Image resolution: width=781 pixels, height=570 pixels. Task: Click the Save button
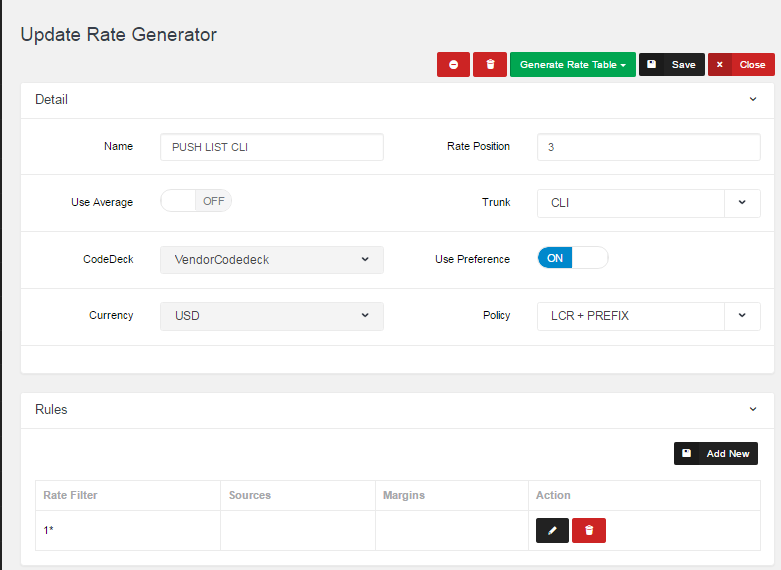[671, 65]
